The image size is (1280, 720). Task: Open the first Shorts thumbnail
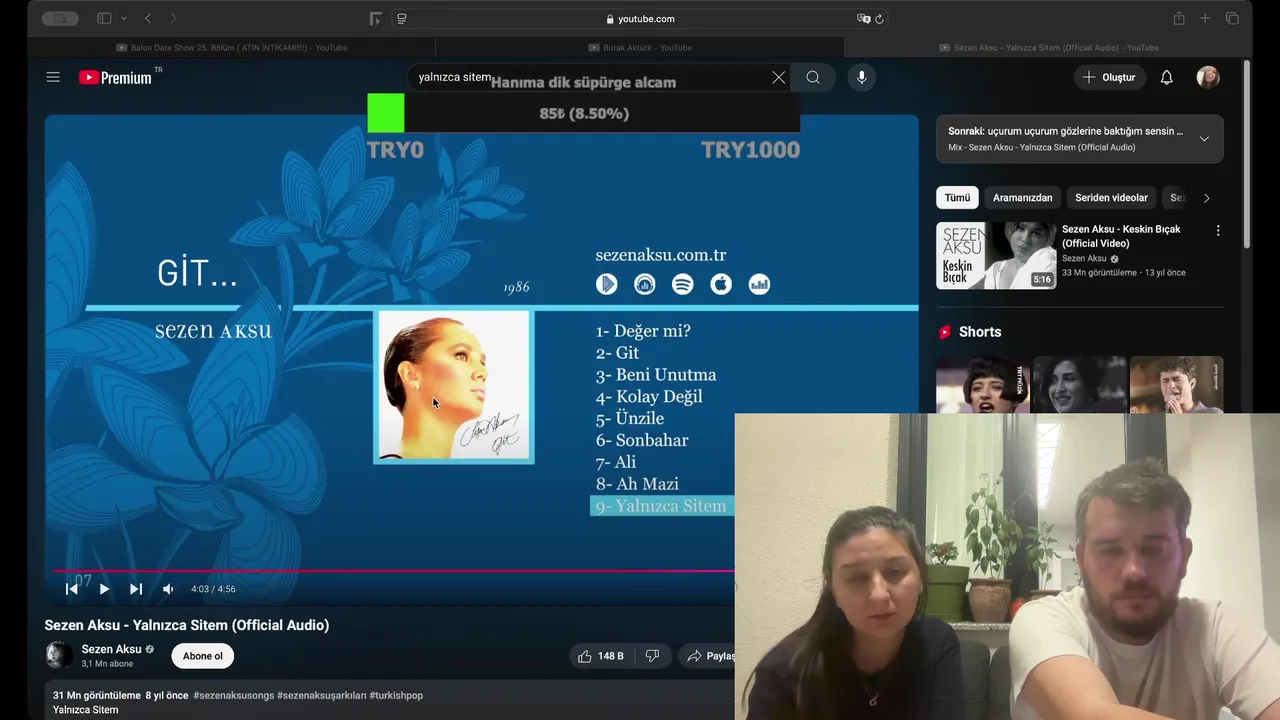pos(982,385)
